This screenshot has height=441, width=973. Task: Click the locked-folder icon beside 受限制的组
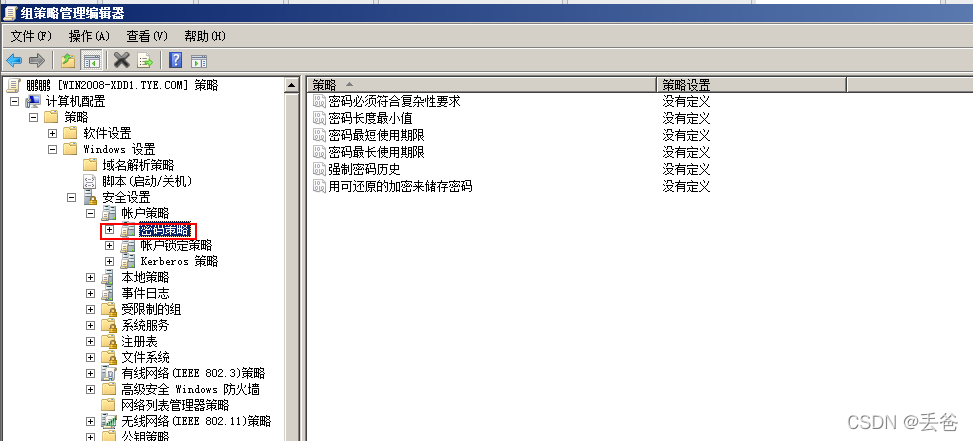[109, 310]
